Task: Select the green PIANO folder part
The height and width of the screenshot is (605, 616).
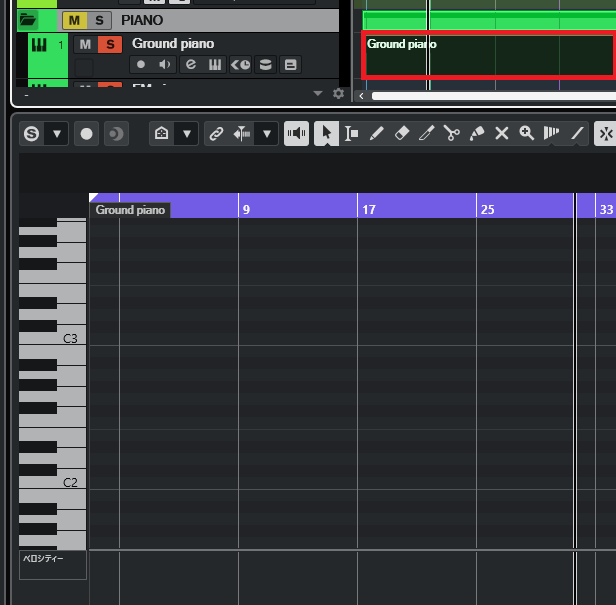Action: click(x=490, y=20)
